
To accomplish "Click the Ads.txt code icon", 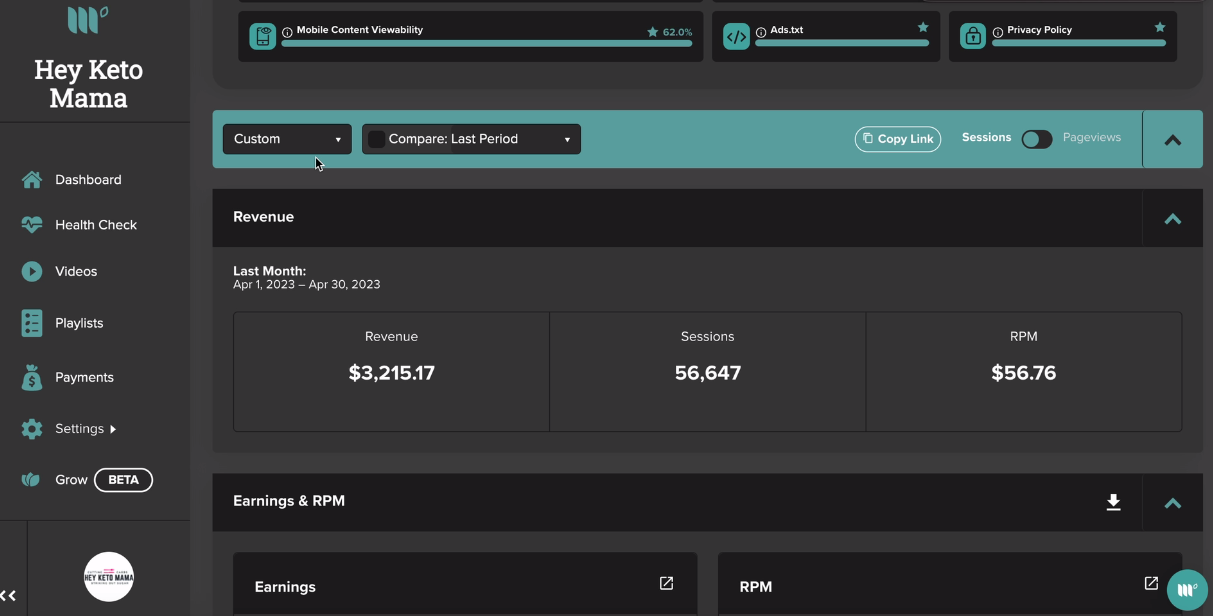I will (x=736, y=37).
